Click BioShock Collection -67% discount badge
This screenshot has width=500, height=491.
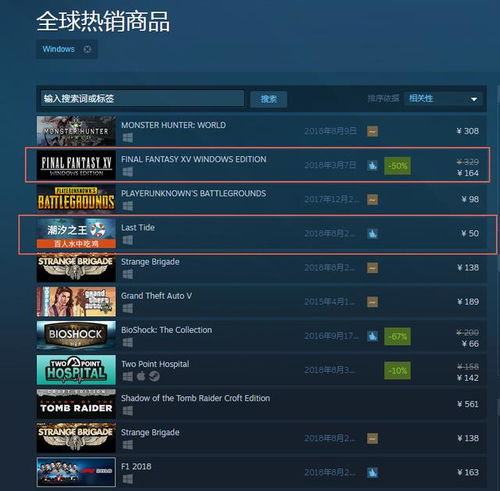pyautogui.click(x=397, y=336)
